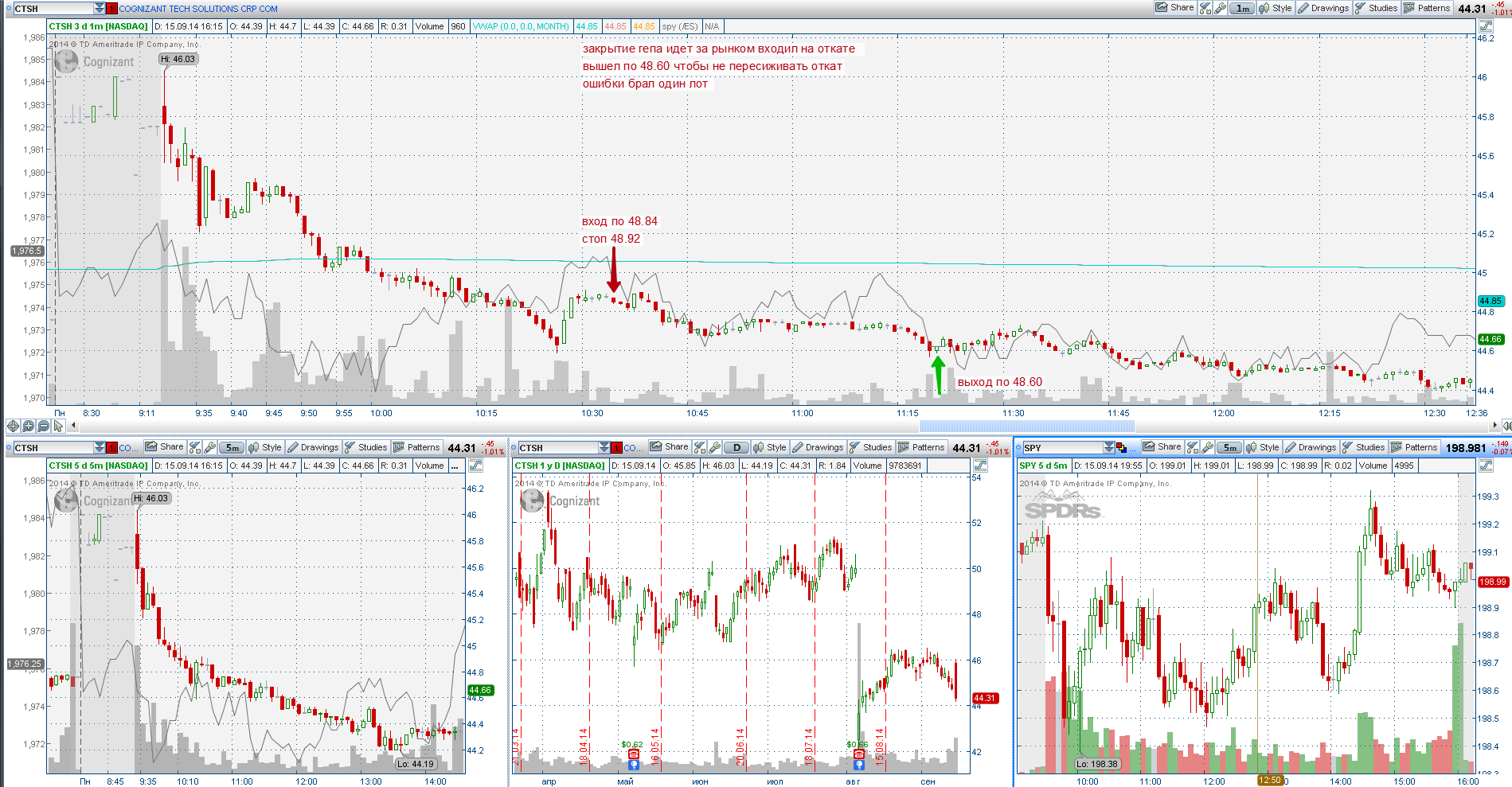This screenshot has height=787, width=1512.
Task: Open Drawings menu in top chart toolbar
Action: (x=1323, y=8)
